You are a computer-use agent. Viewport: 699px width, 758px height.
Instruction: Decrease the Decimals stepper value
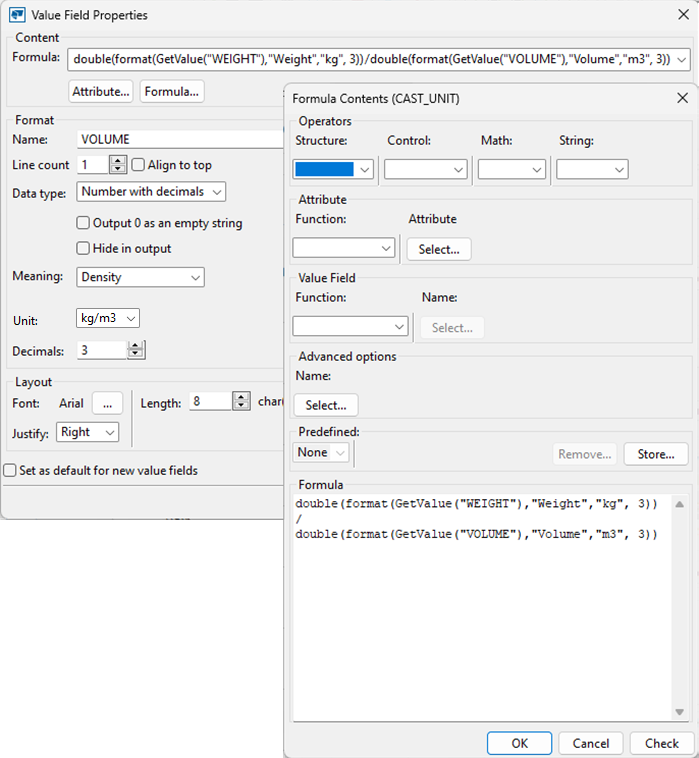[x=137, y=355]
